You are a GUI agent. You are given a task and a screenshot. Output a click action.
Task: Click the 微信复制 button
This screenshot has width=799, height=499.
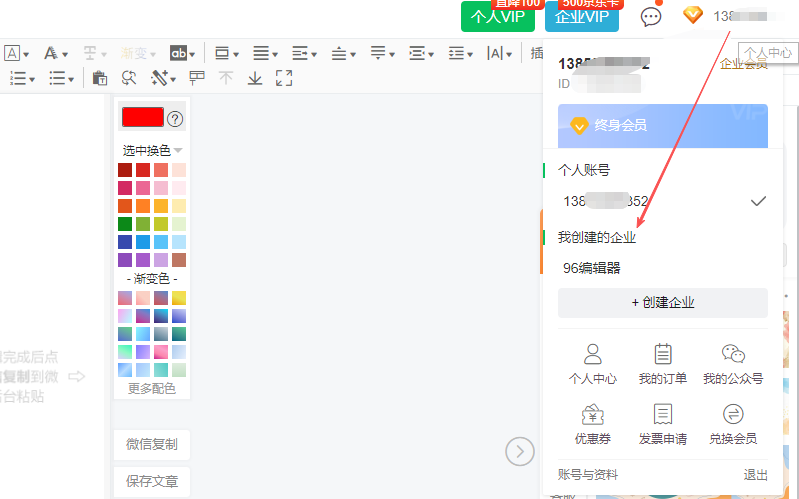click(x=152, y=444)
